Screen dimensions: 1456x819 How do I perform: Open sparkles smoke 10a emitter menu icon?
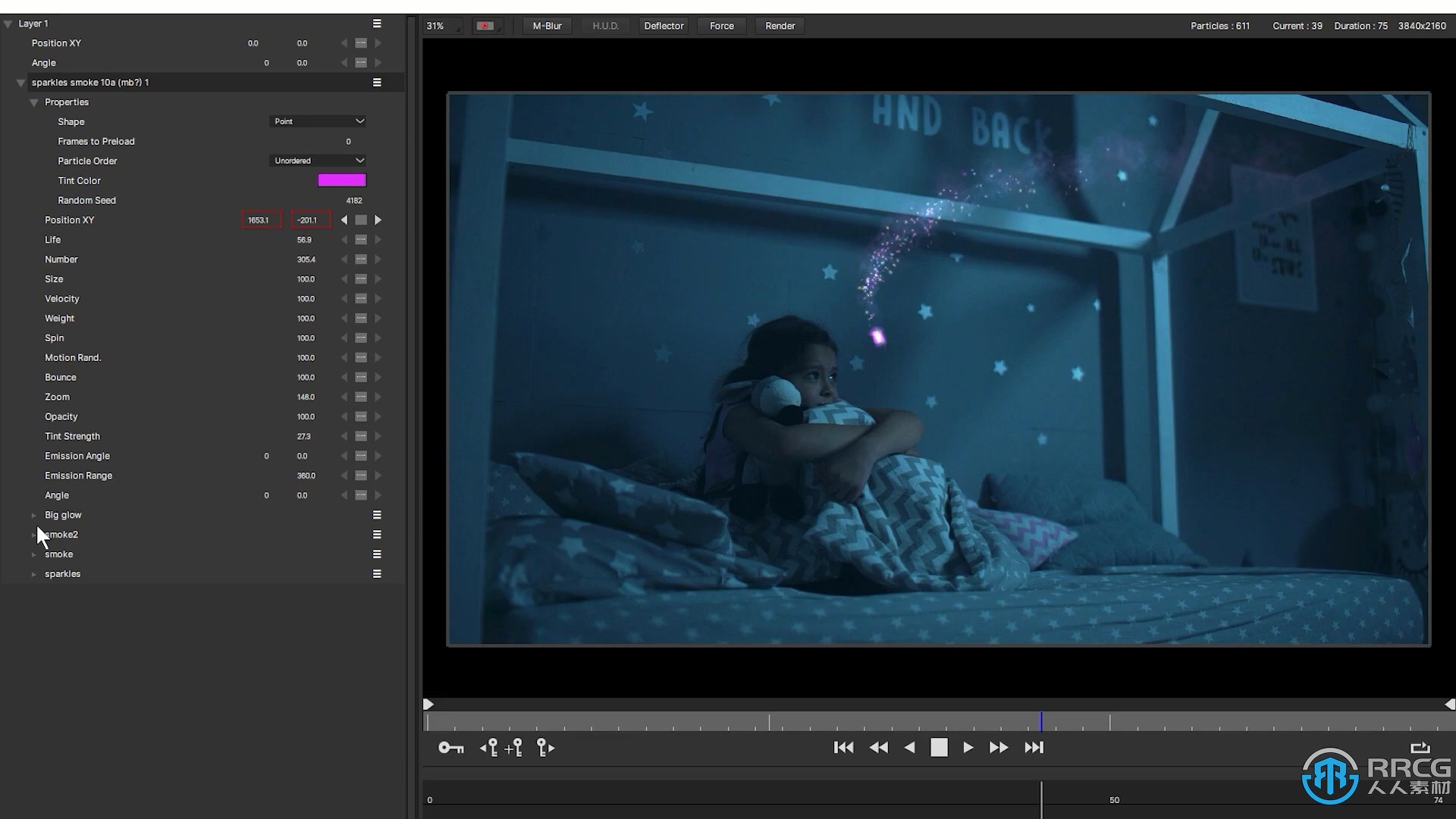(377, 83)
